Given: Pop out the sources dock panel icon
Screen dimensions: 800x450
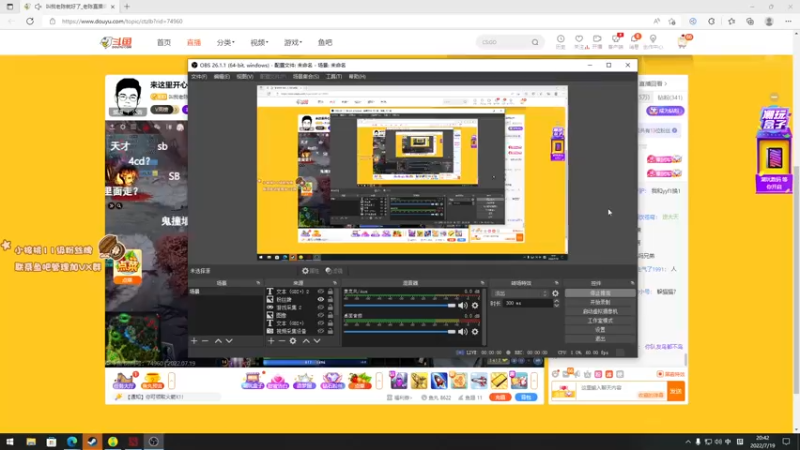Looking at the screenshot, I should (335, 283).
